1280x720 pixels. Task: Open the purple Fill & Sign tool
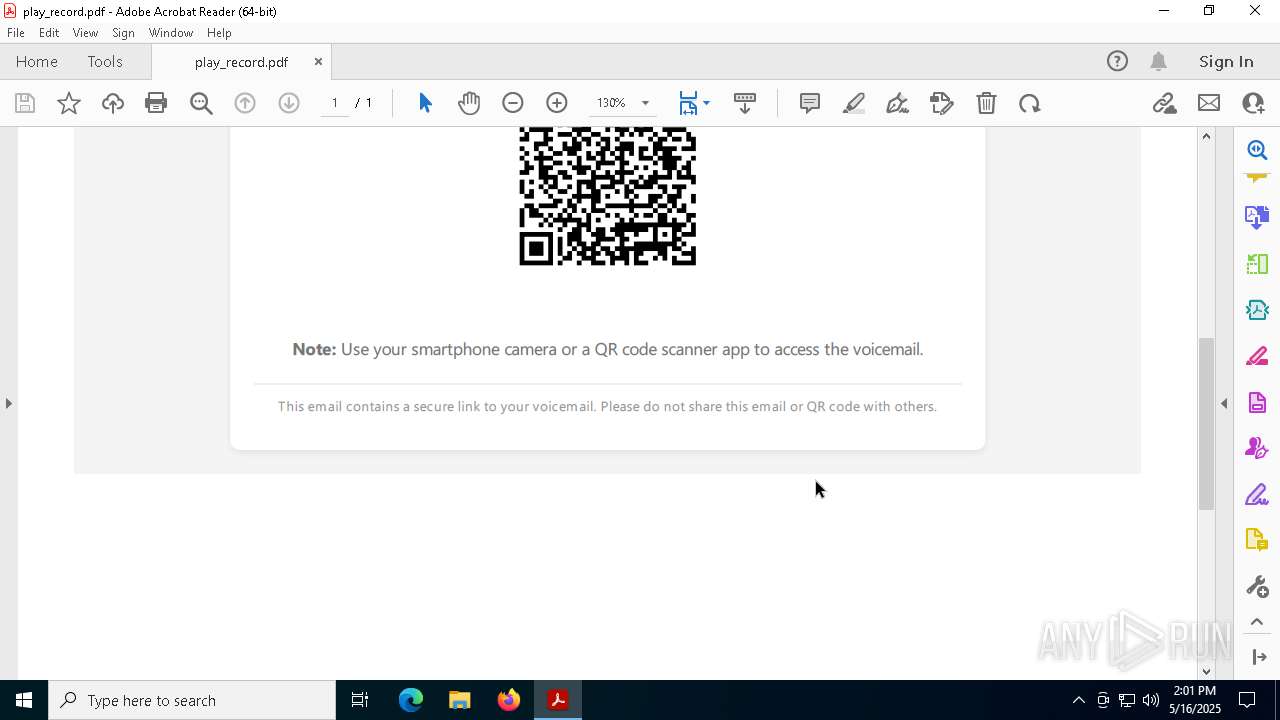[x=1257, y=494]
